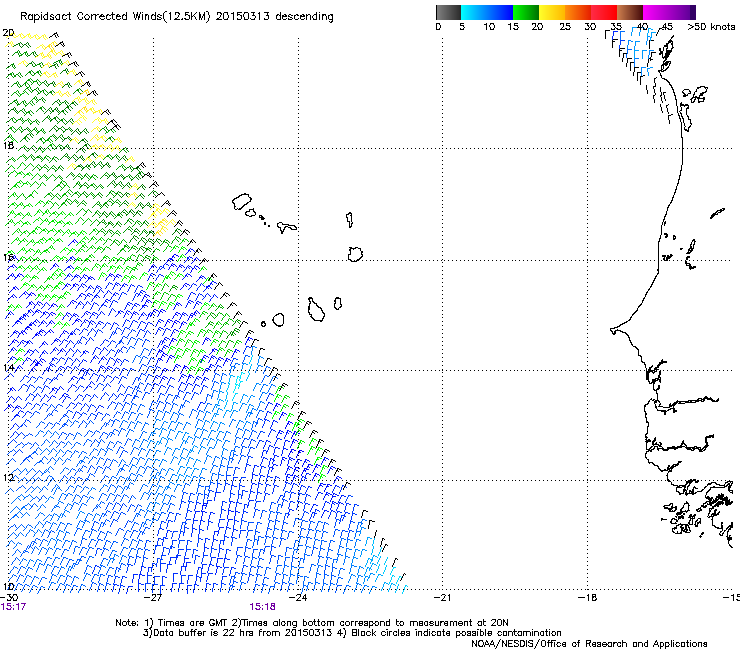This screenshot has width=740, height=650.
Task: Click the purple '15:18' pass time label
Action: coord(262,607)
